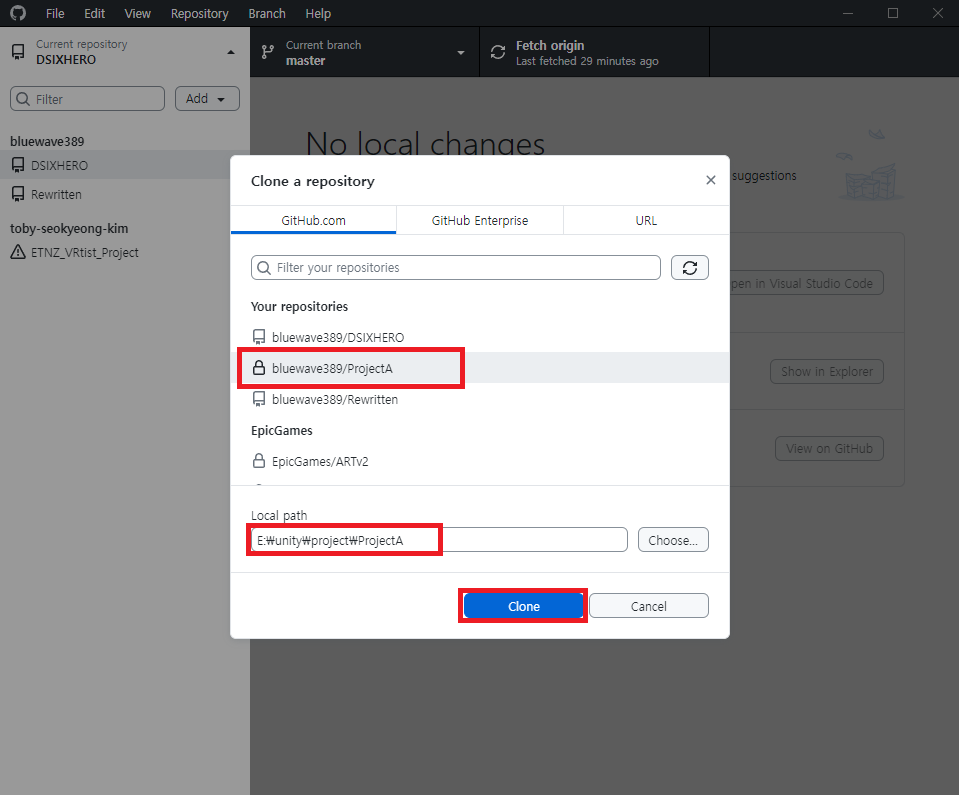Refresh the repository list with refresh icon
The height and width of the screenshot is (795, 959).
pyautogui.click(x=690, y=267)
